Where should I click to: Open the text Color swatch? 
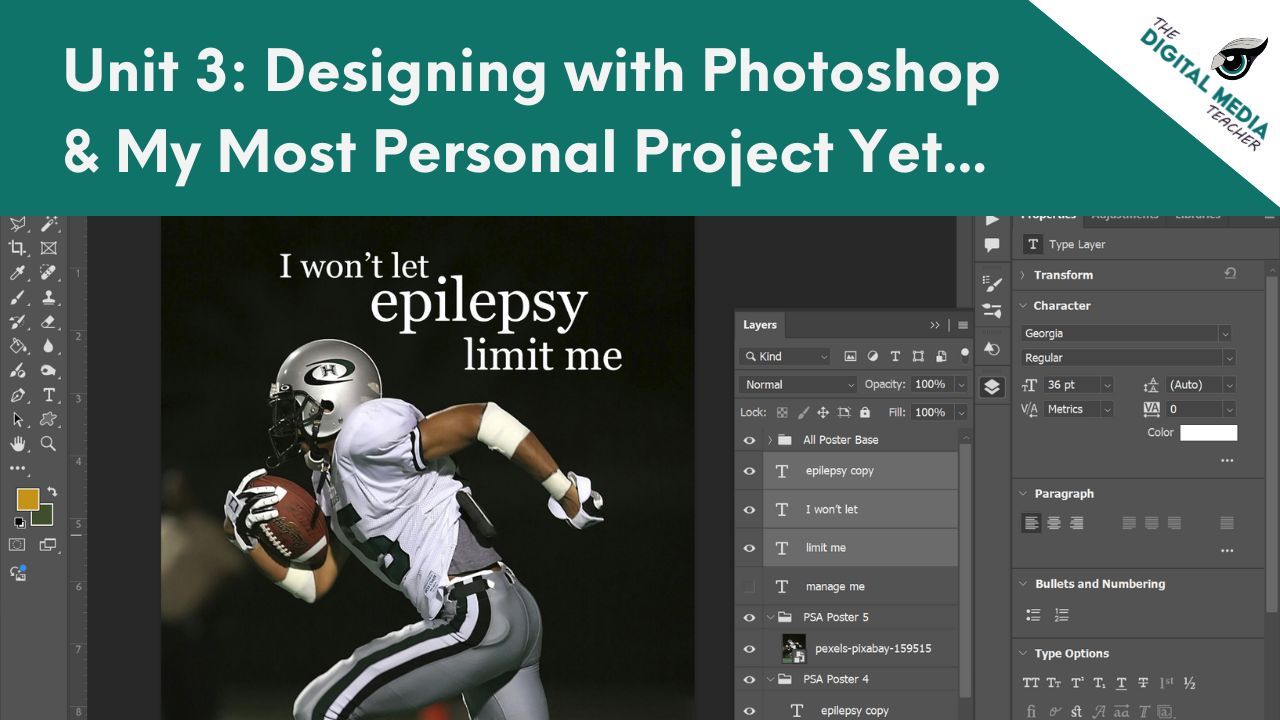pyautogui.click(x=1208, y=433)
